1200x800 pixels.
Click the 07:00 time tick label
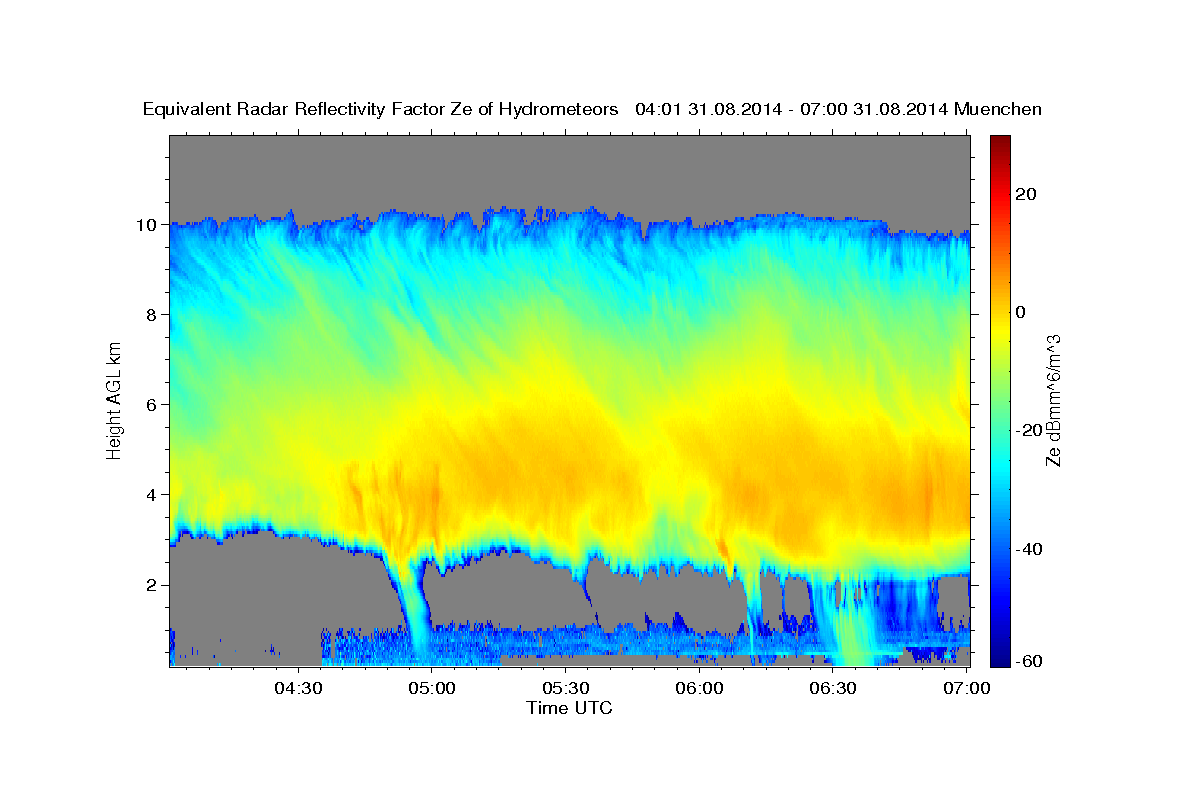966,688
